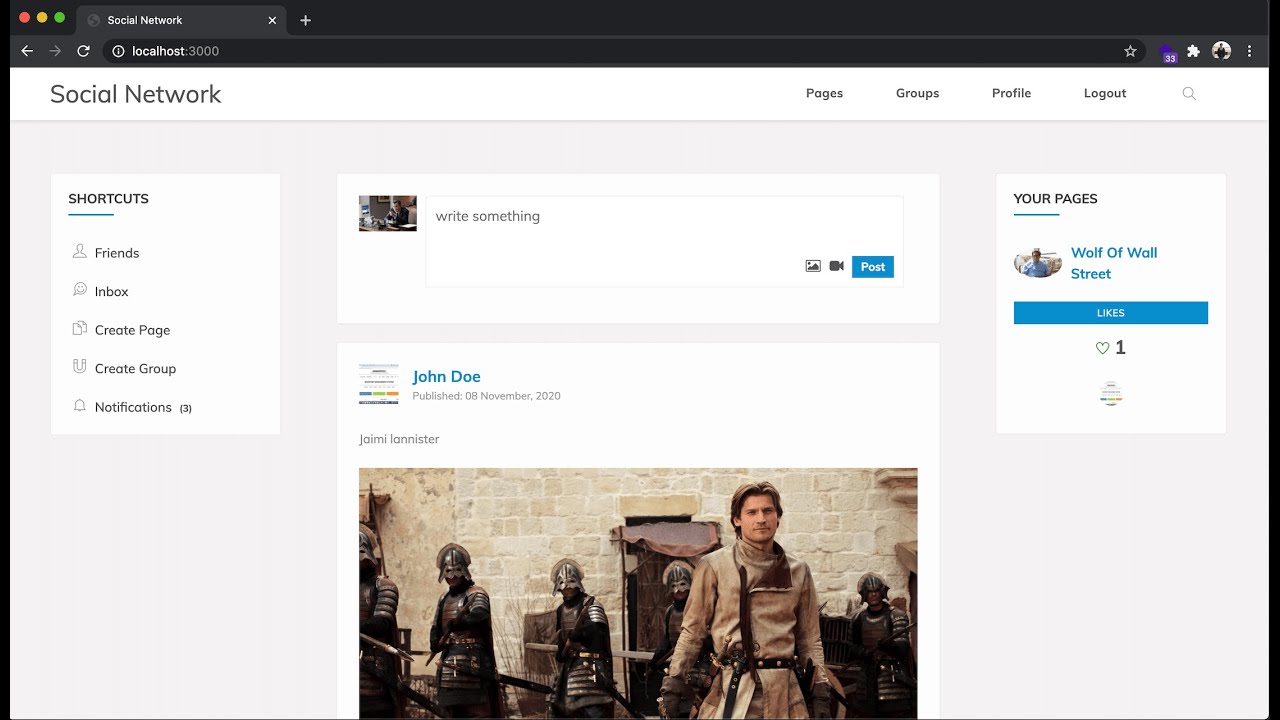
Task: Go to Profile in the top navigation
Action: coord(1011,93)
